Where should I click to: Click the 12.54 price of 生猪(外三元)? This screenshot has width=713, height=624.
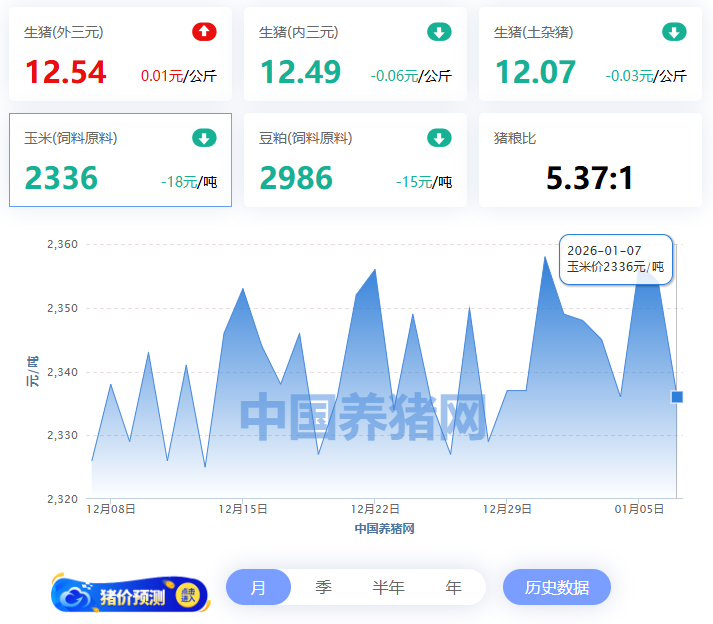(64, 73)
